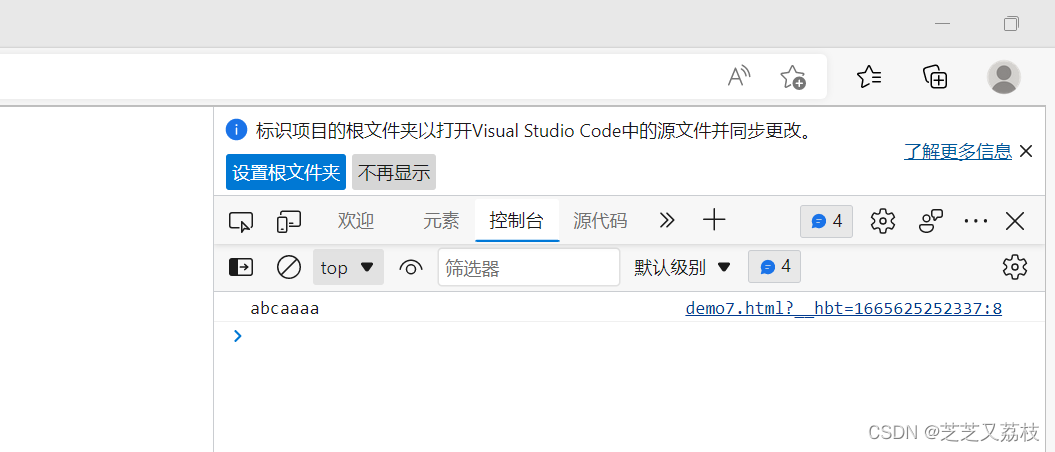Toggle the console sidebar icon
Viewport: 1055px width, 452px height.
241,267
